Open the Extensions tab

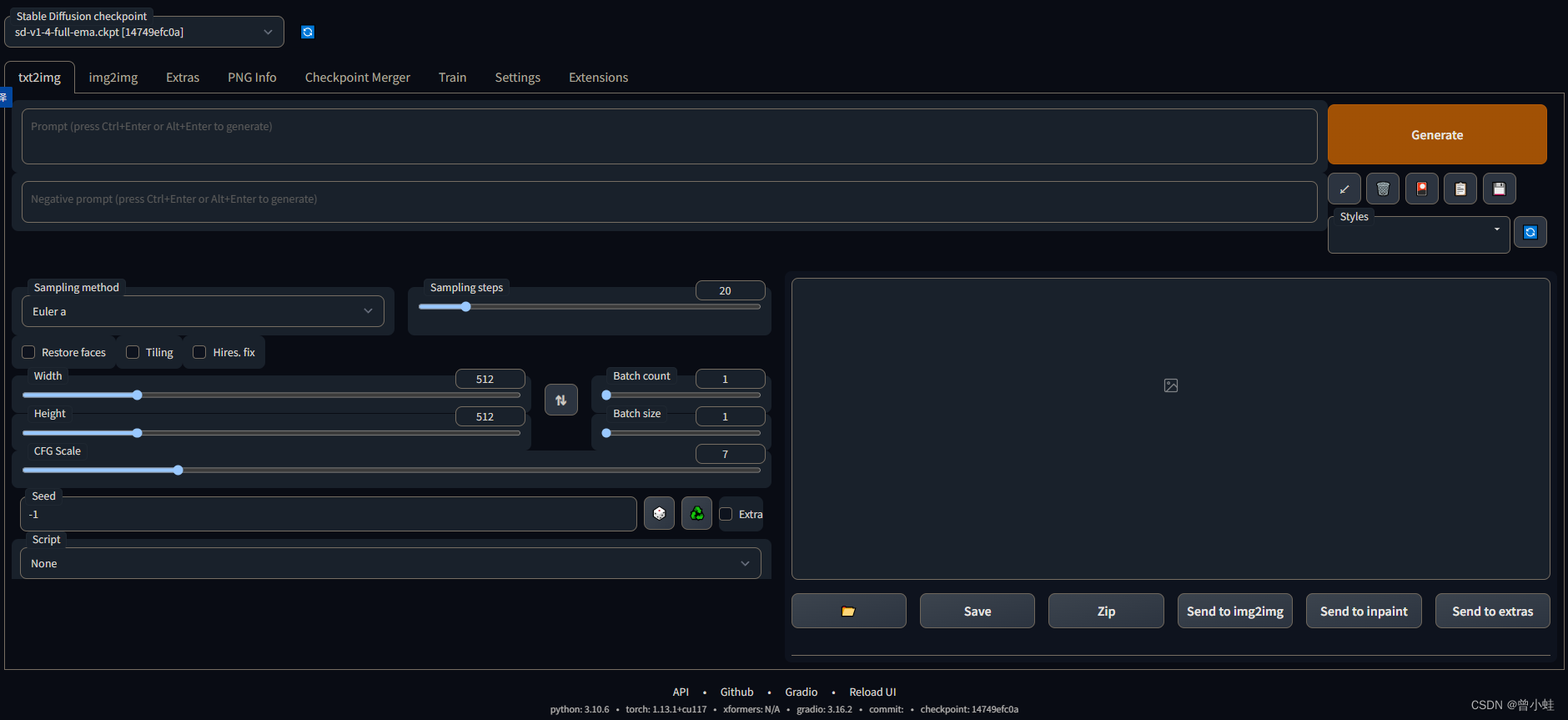(x=599, y=78)
